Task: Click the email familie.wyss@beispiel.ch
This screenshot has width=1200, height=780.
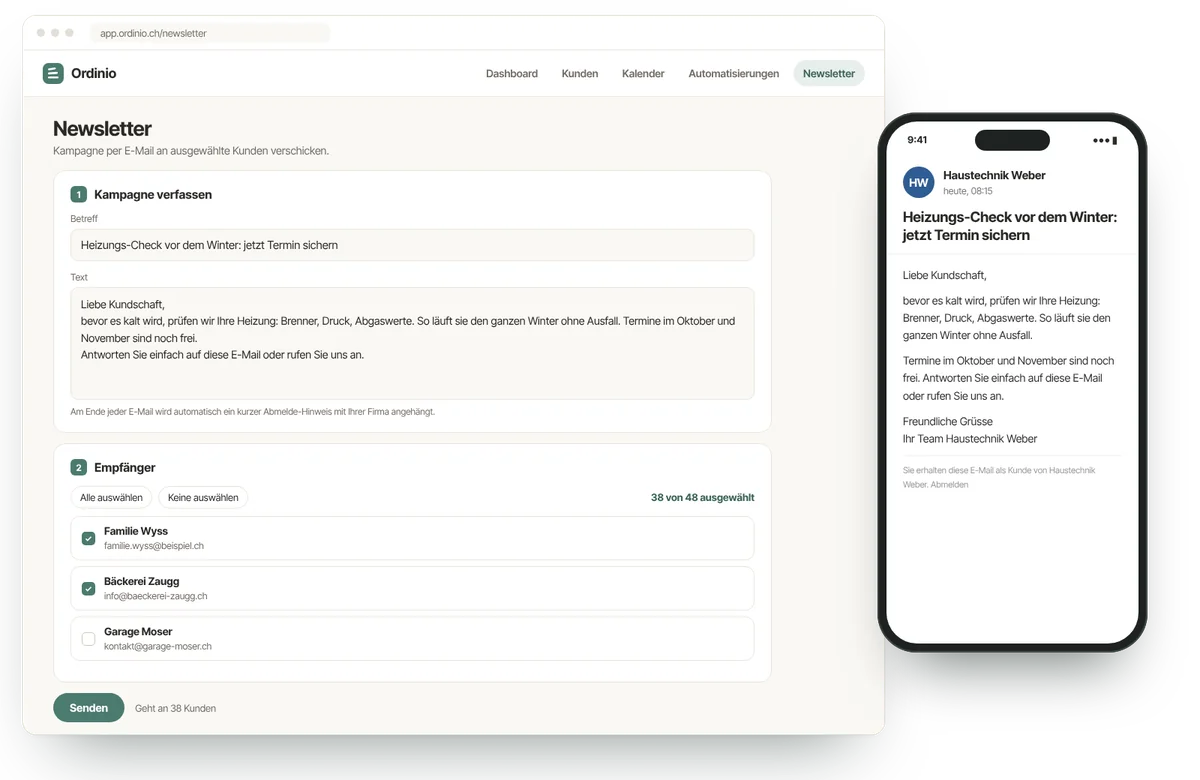Action: click(x=154, y=546)
